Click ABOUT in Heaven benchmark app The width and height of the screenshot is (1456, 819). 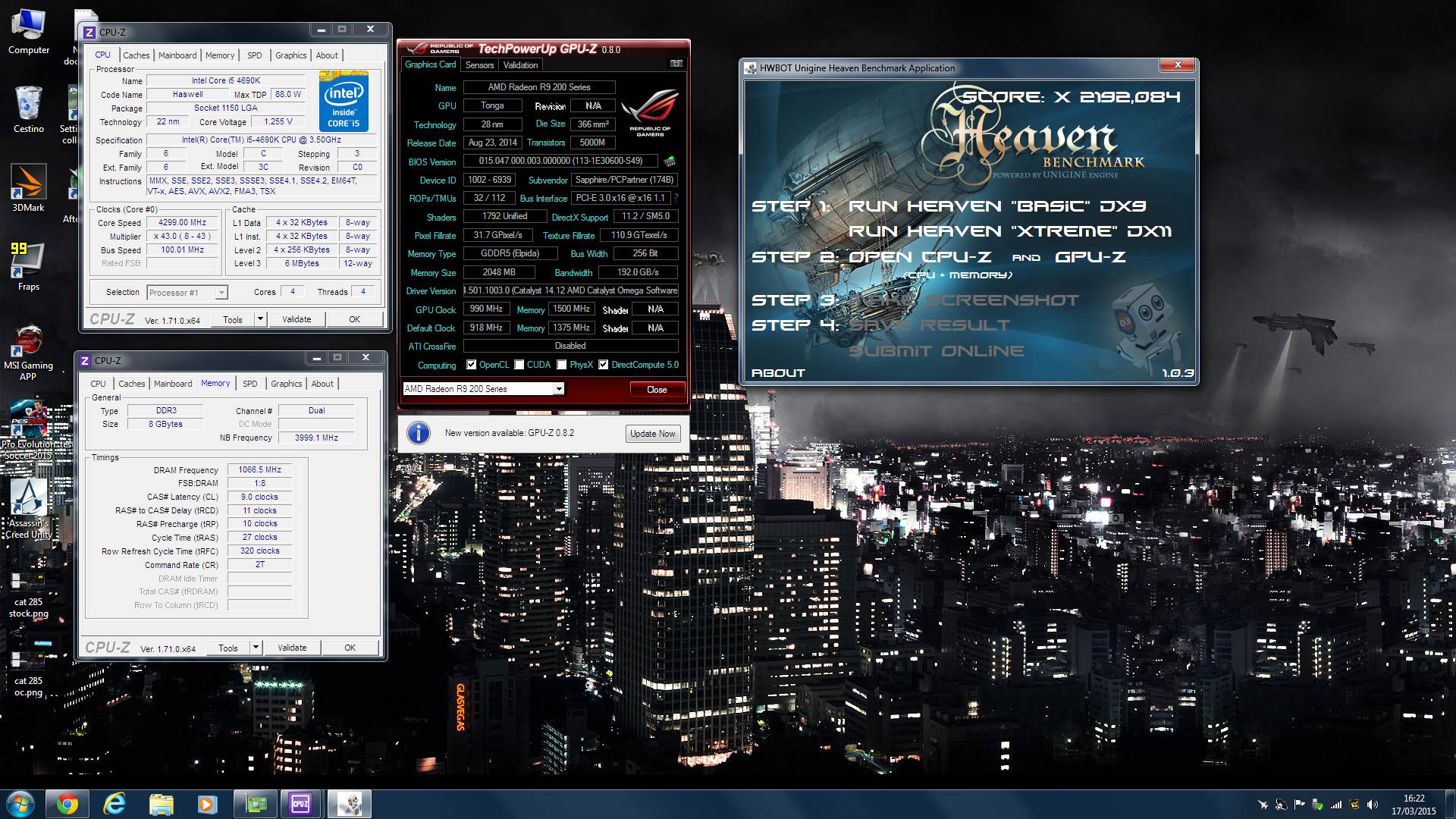[778, 373]
